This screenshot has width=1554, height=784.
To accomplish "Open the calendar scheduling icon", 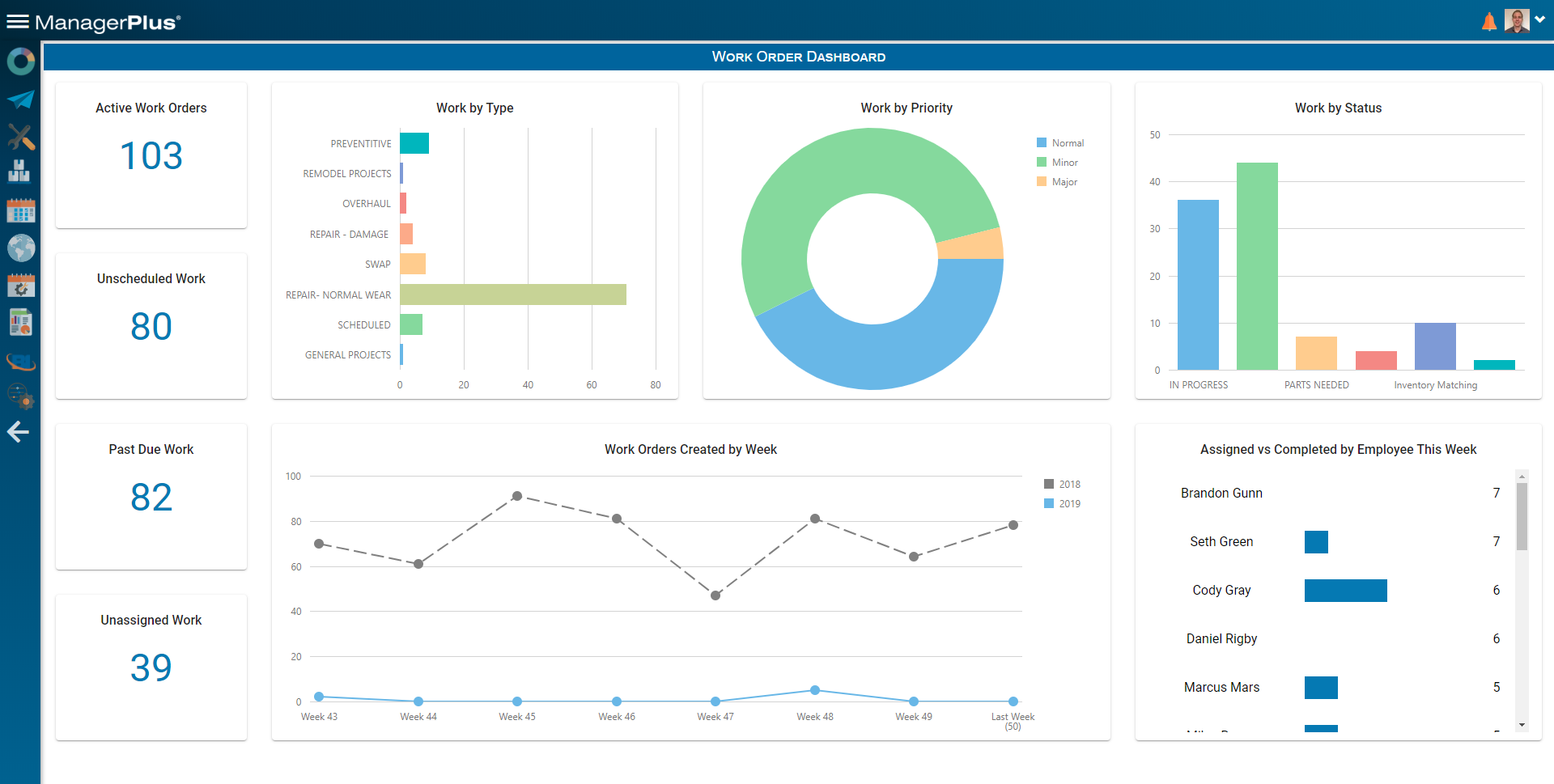I will click(x=20, y=210).
